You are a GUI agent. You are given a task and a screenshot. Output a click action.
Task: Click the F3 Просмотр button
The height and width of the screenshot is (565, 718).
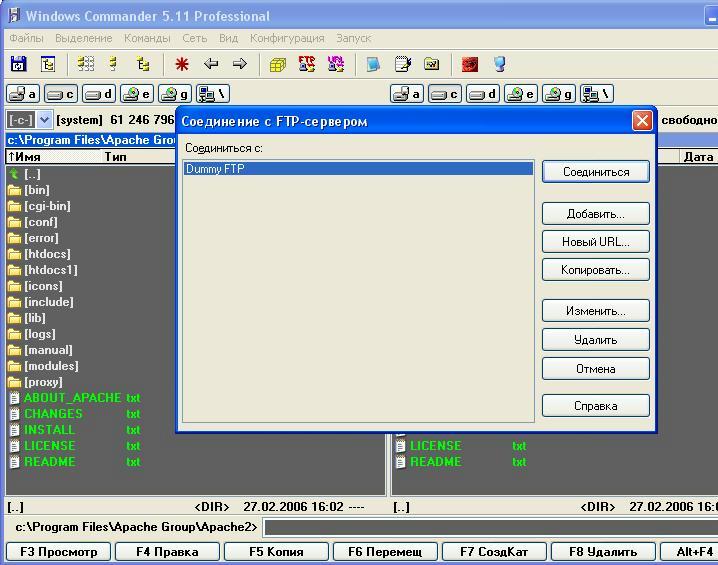[59, 552]
